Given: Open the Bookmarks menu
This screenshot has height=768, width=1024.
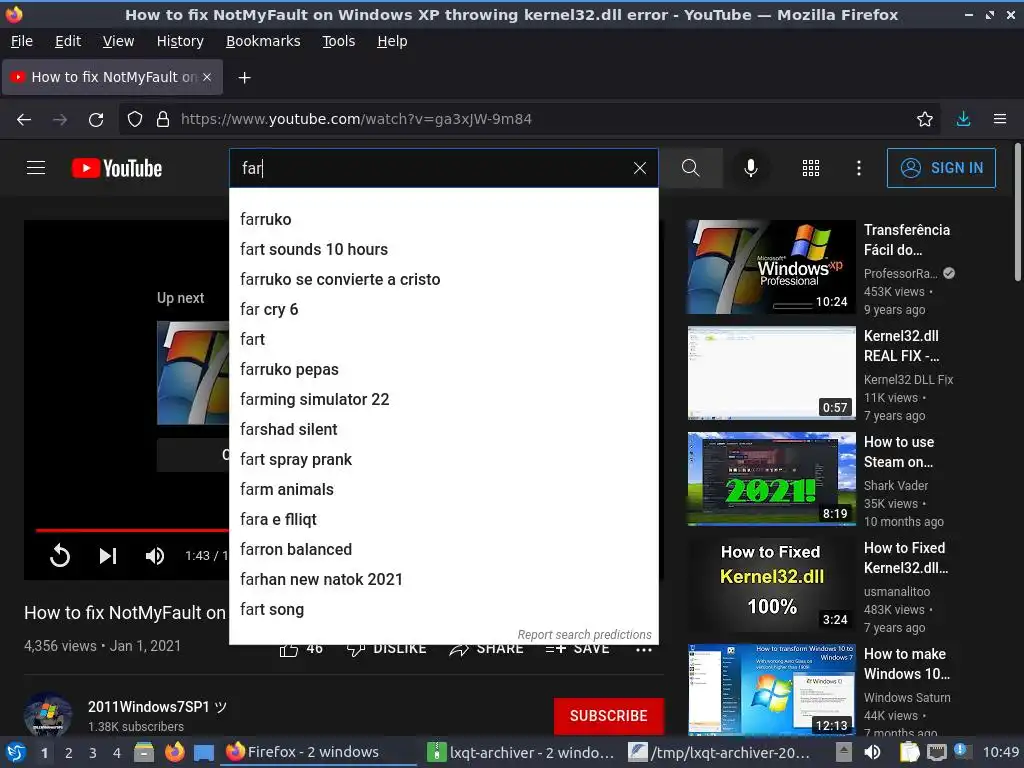Looking at the screenshot, I should click(263, 41).
